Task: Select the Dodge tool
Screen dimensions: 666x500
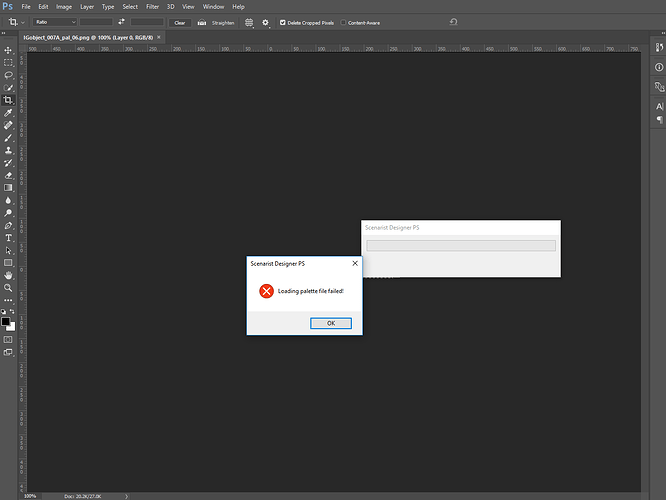Action: pos(8,213)
